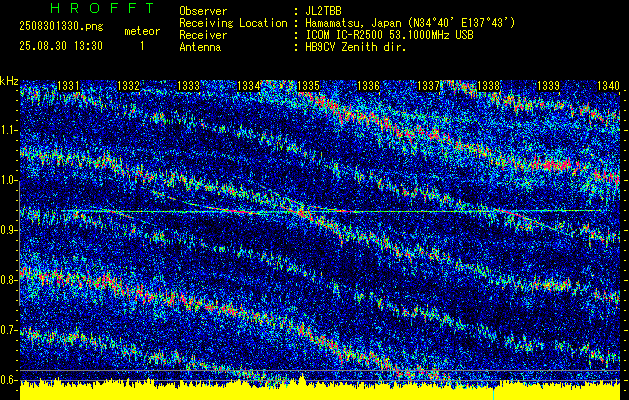
Task: Click the HB9CV Zenith dir. text
Action: coord(356,47)
